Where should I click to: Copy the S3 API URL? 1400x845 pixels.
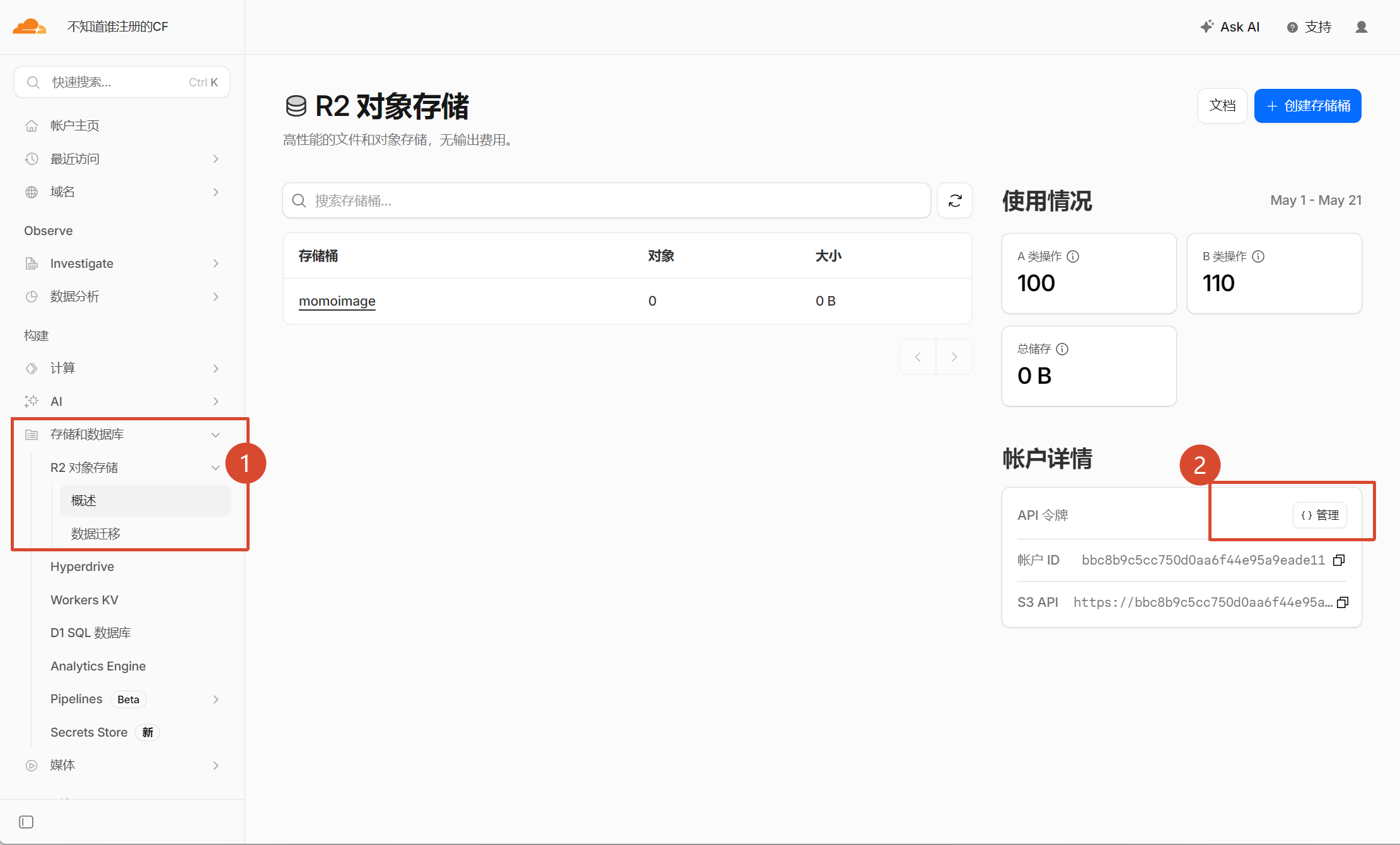pos(1343,602)
